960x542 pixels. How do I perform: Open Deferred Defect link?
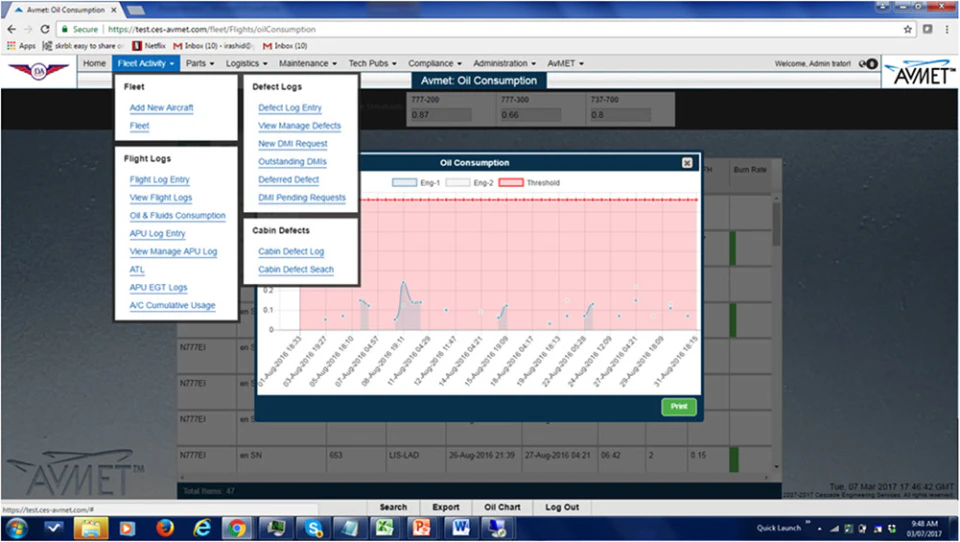point(288,179)
